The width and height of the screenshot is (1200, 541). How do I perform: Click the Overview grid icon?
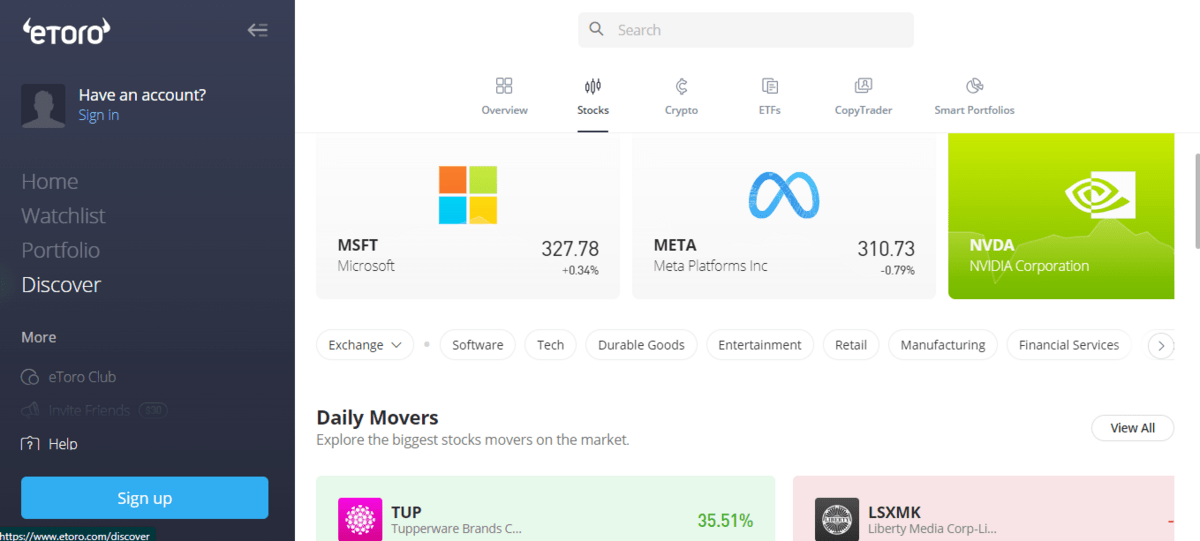[504, 86]
